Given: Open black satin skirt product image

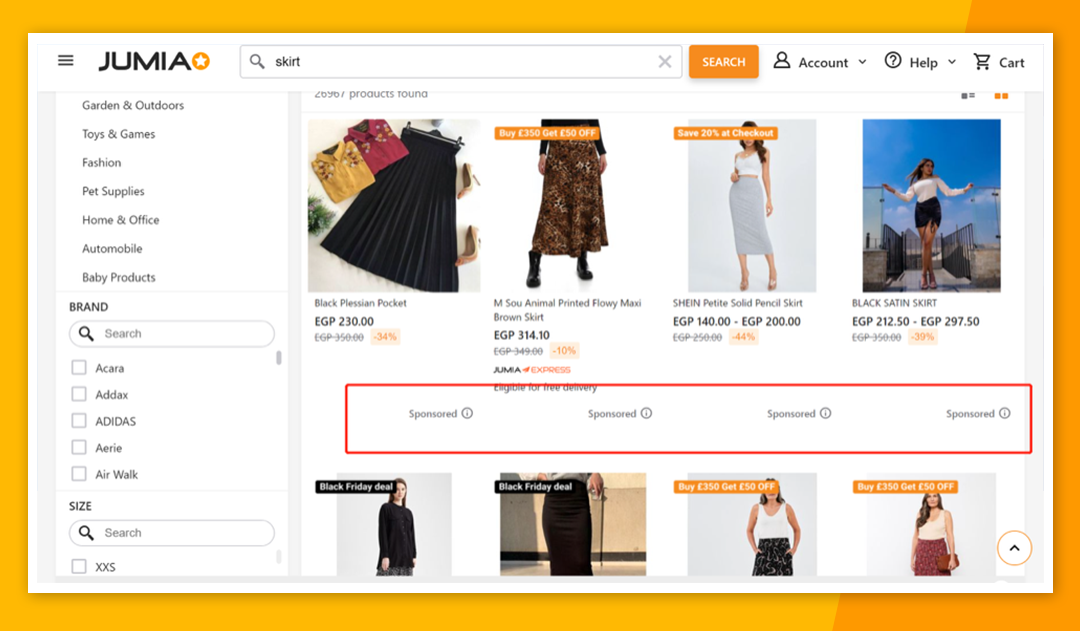Looking at the screenshot, I should (x=931, y=205).
